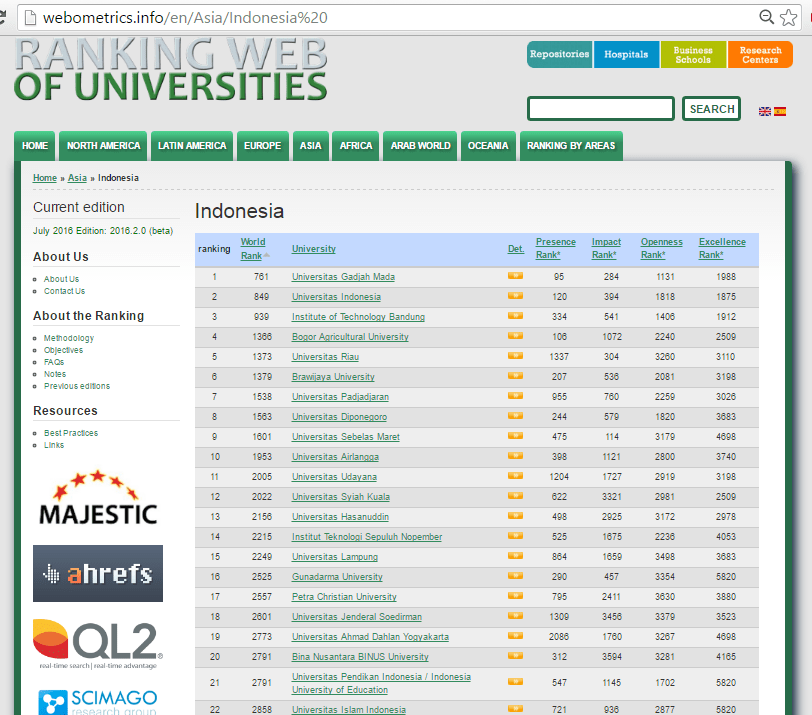The width and height of the screenshot is (812, 715).
Task: Open the ahrefs sponsor logo
Action: (98, 574)
